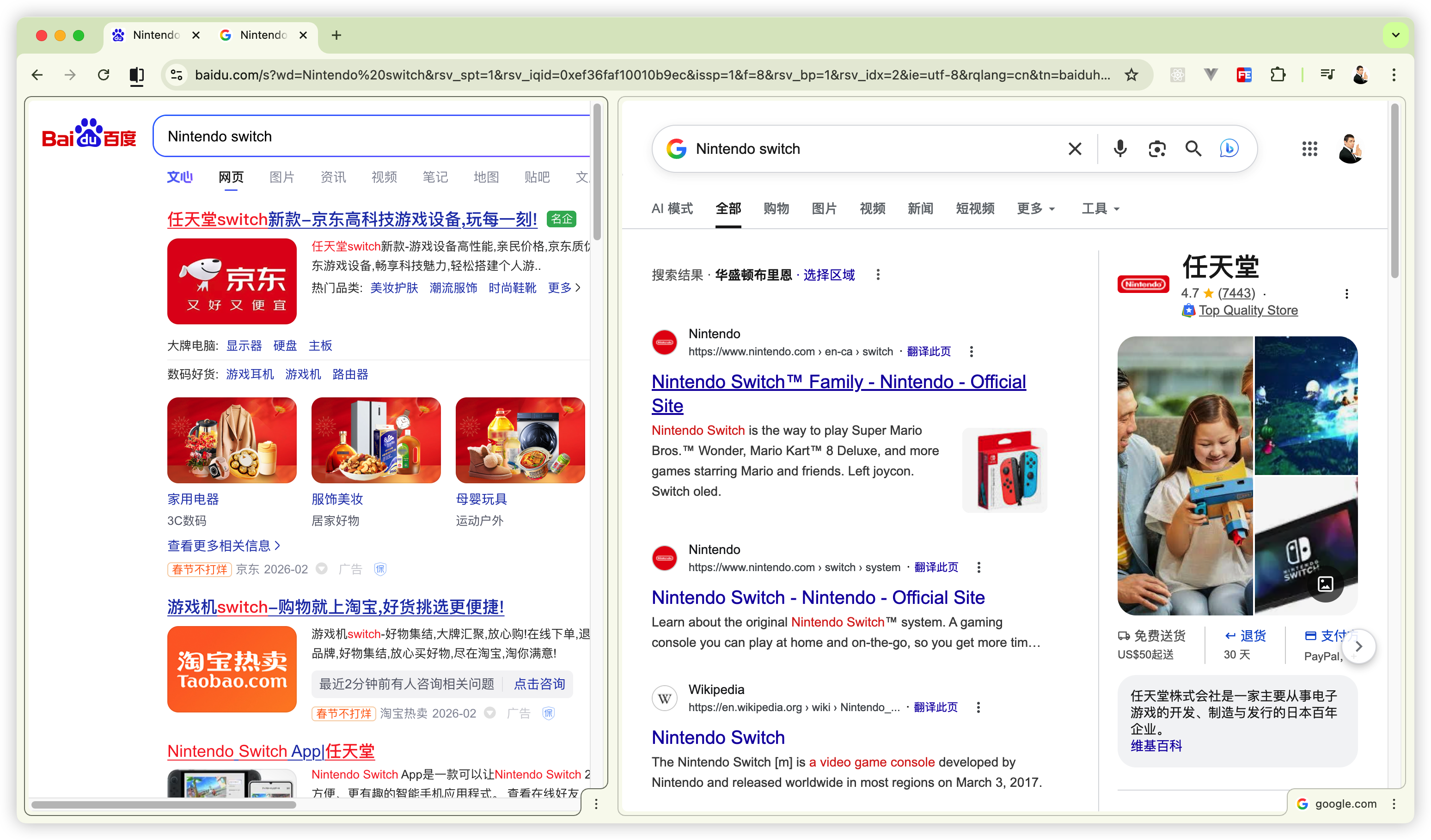Screen dimensions: 1431x840
Task: Click Google magnifier search icon
Action: coord(1193,149)
